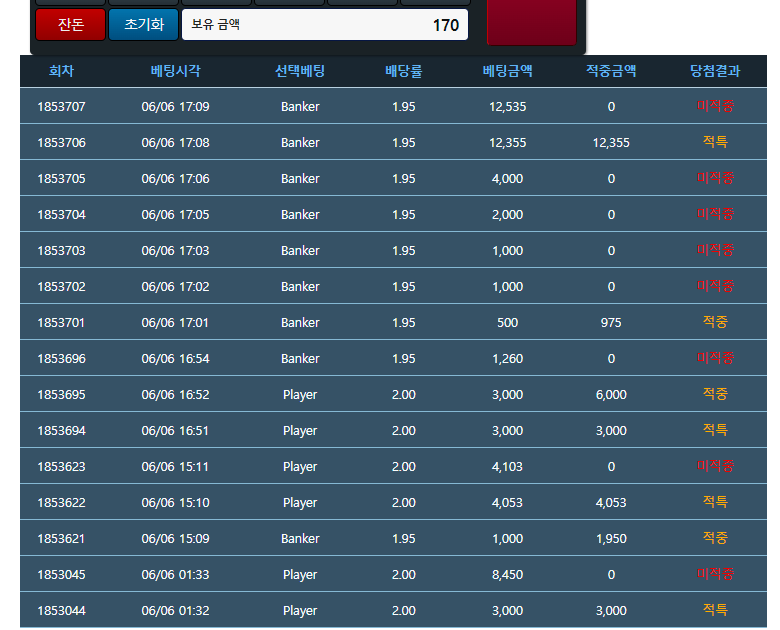The image size is (780, 630).
Task: Click the 회차 column header
Action: (61, 71)
